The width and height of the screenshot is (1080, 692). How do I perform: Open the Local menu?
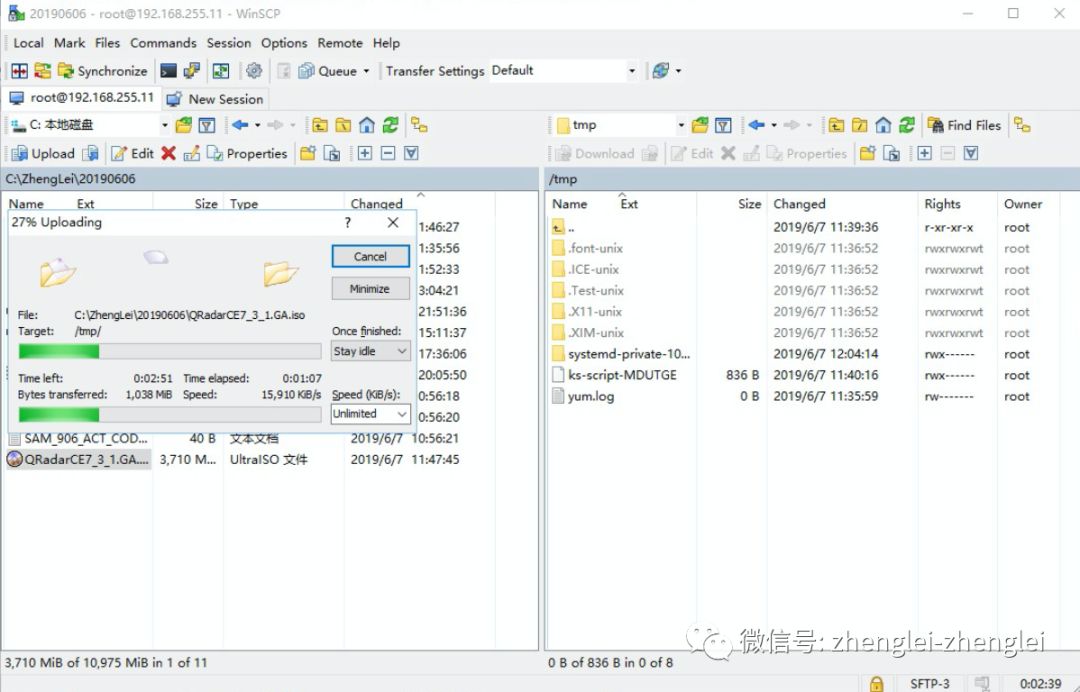28,43
